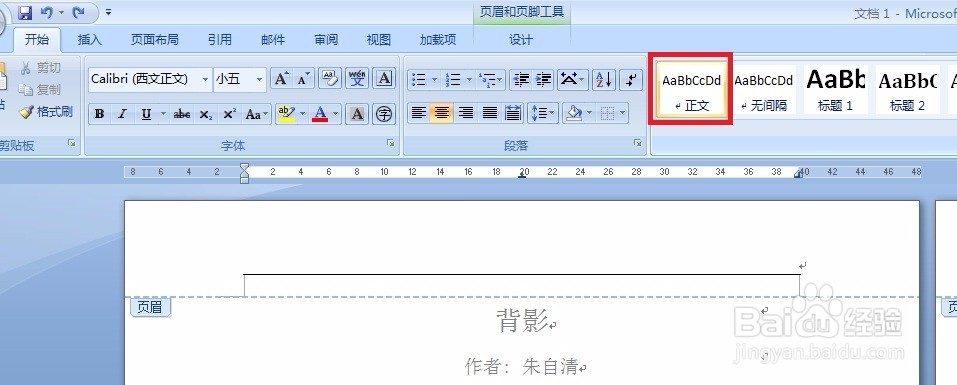The image size is (957, 385).
Task: Apply red font color
Action: (320, 114)
